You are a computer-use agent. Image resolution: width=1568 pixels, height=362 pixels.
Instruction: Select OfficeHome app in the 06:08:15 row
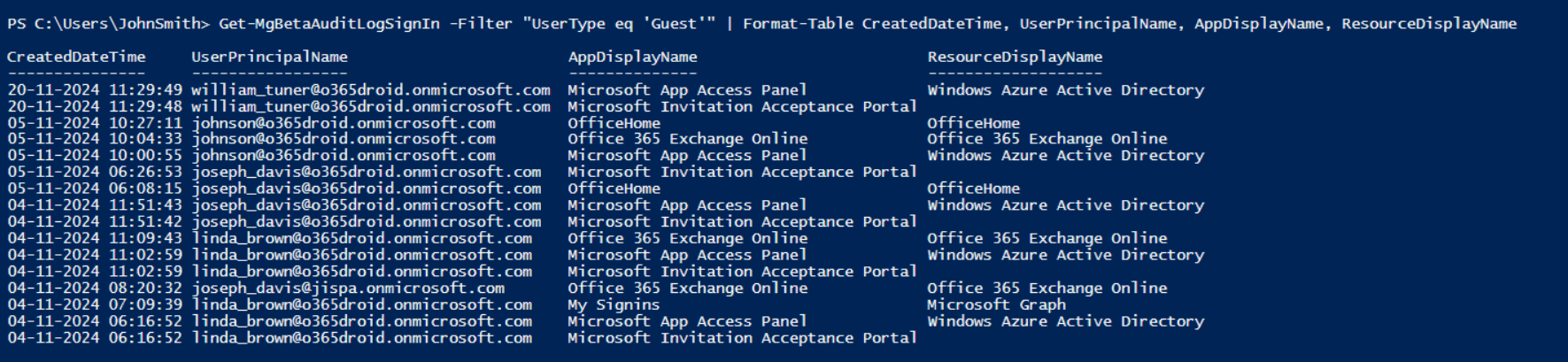(x=614, y=189)
